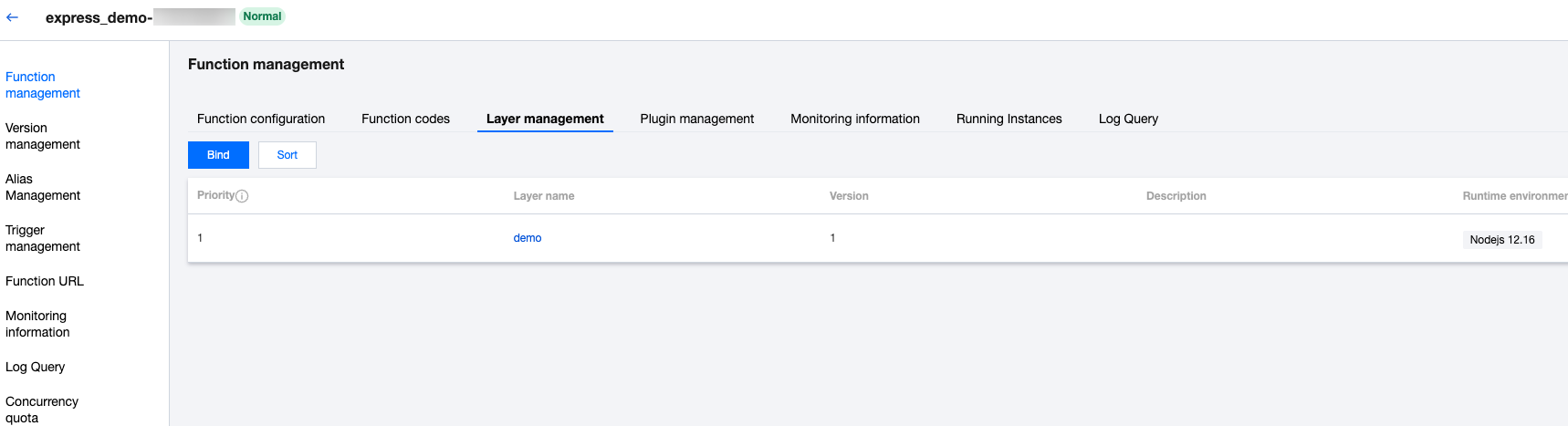Click the Priority info icon
Screen dimensions: 1568x426
242,196
